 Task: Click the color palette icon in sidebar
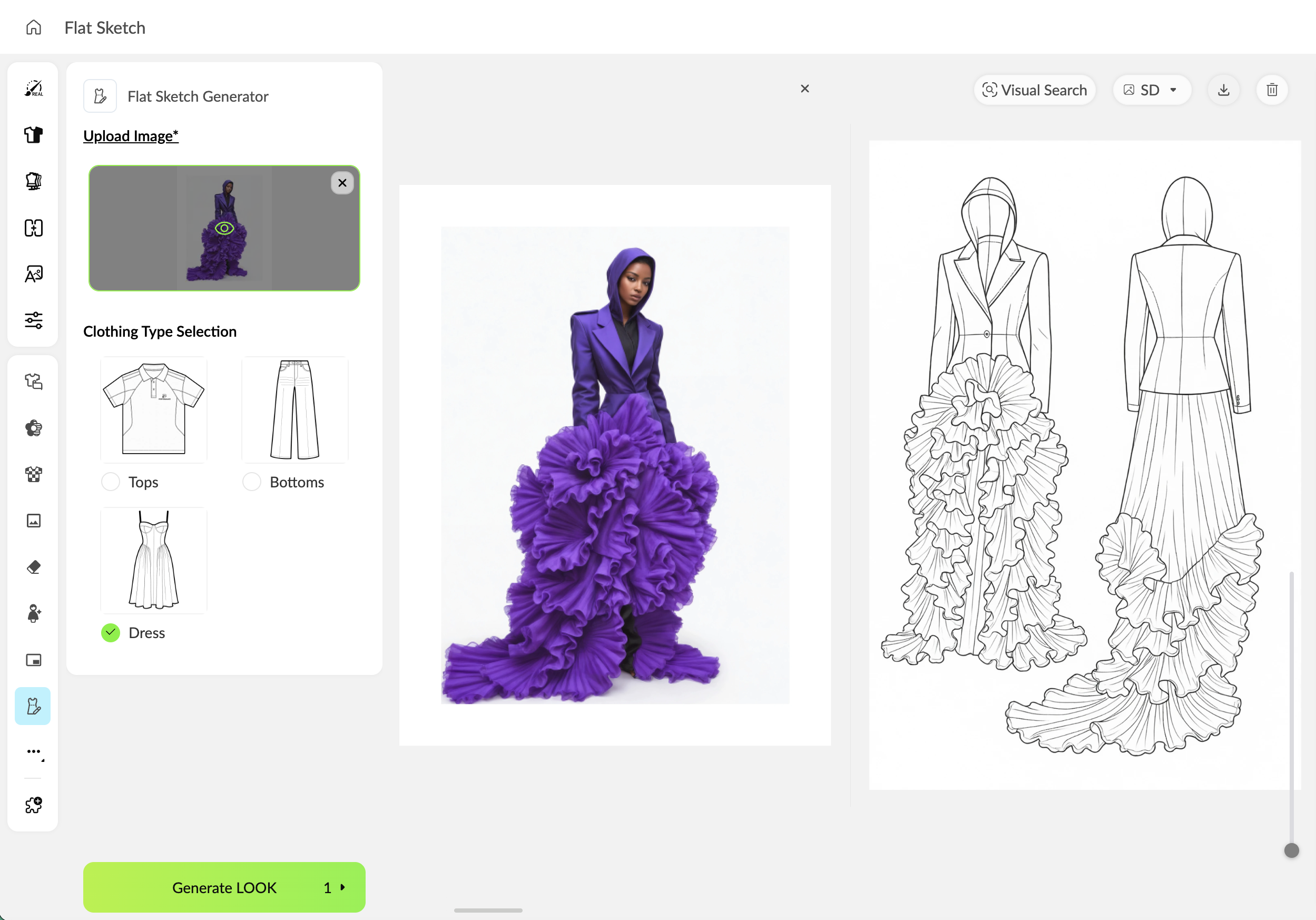tap(33, 428)
